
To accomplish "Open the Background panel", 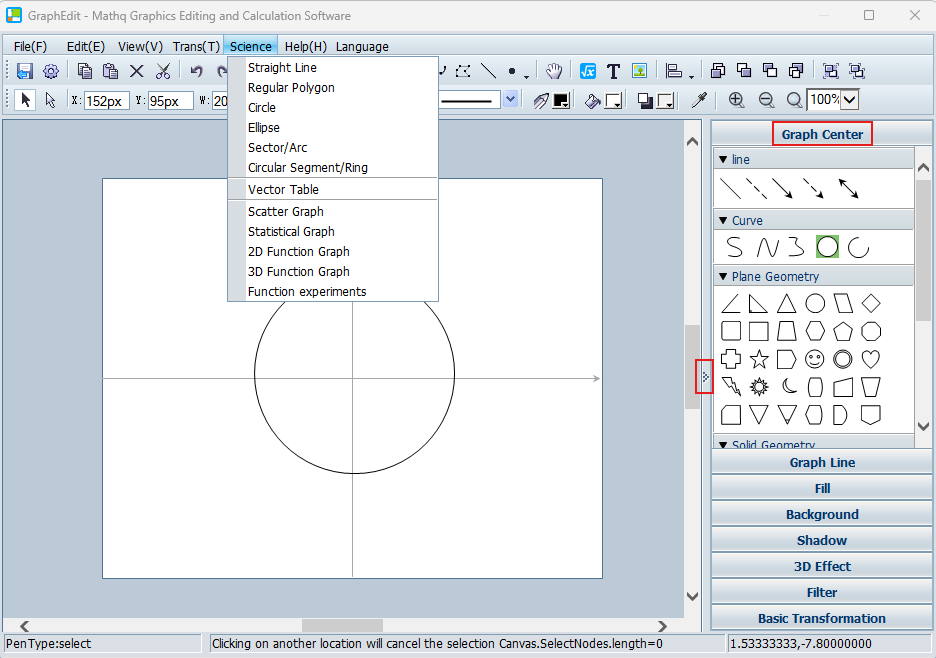I will (x=821, y=515).
